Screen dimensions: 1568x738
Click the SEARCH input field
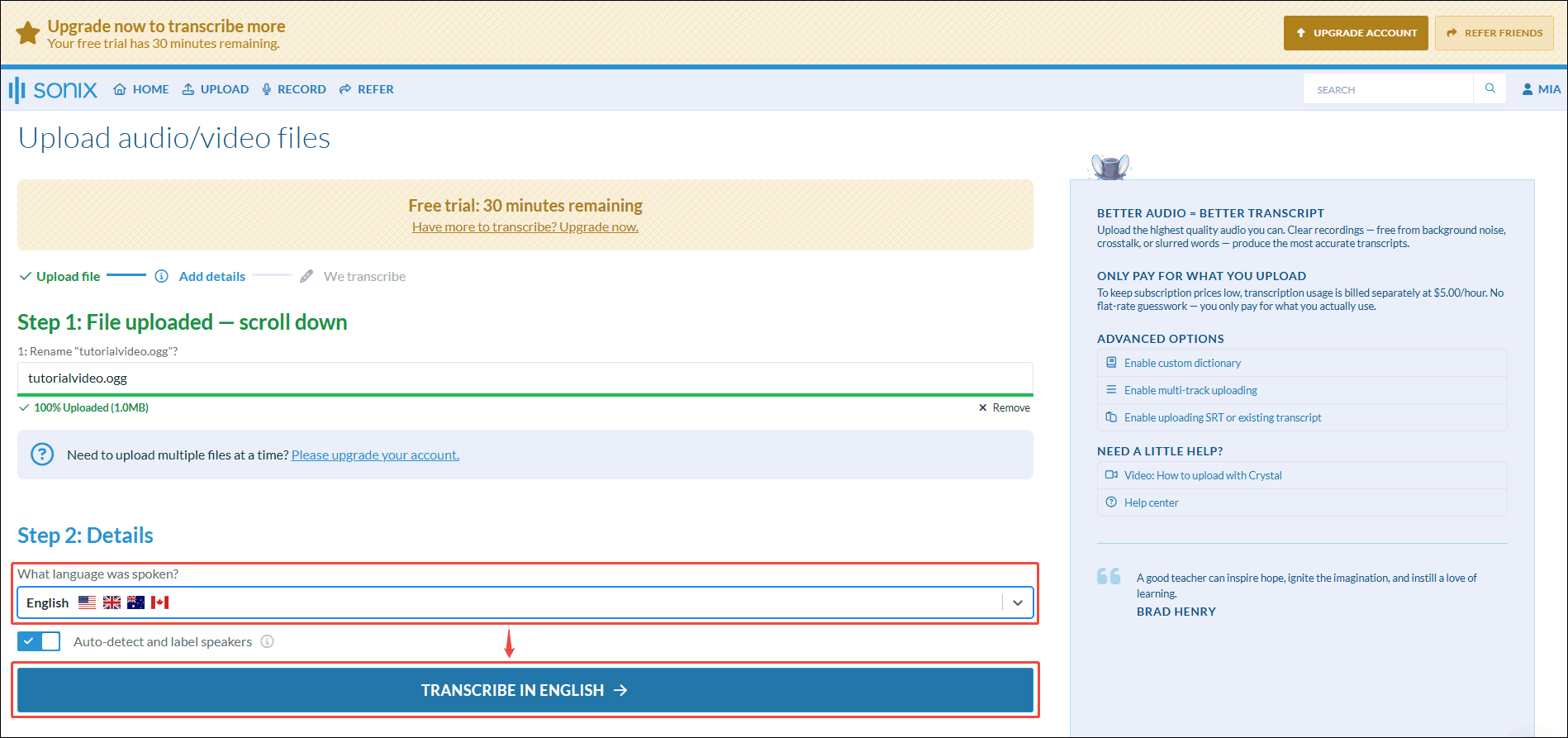pyautogui.click(x=1389, y=89)
